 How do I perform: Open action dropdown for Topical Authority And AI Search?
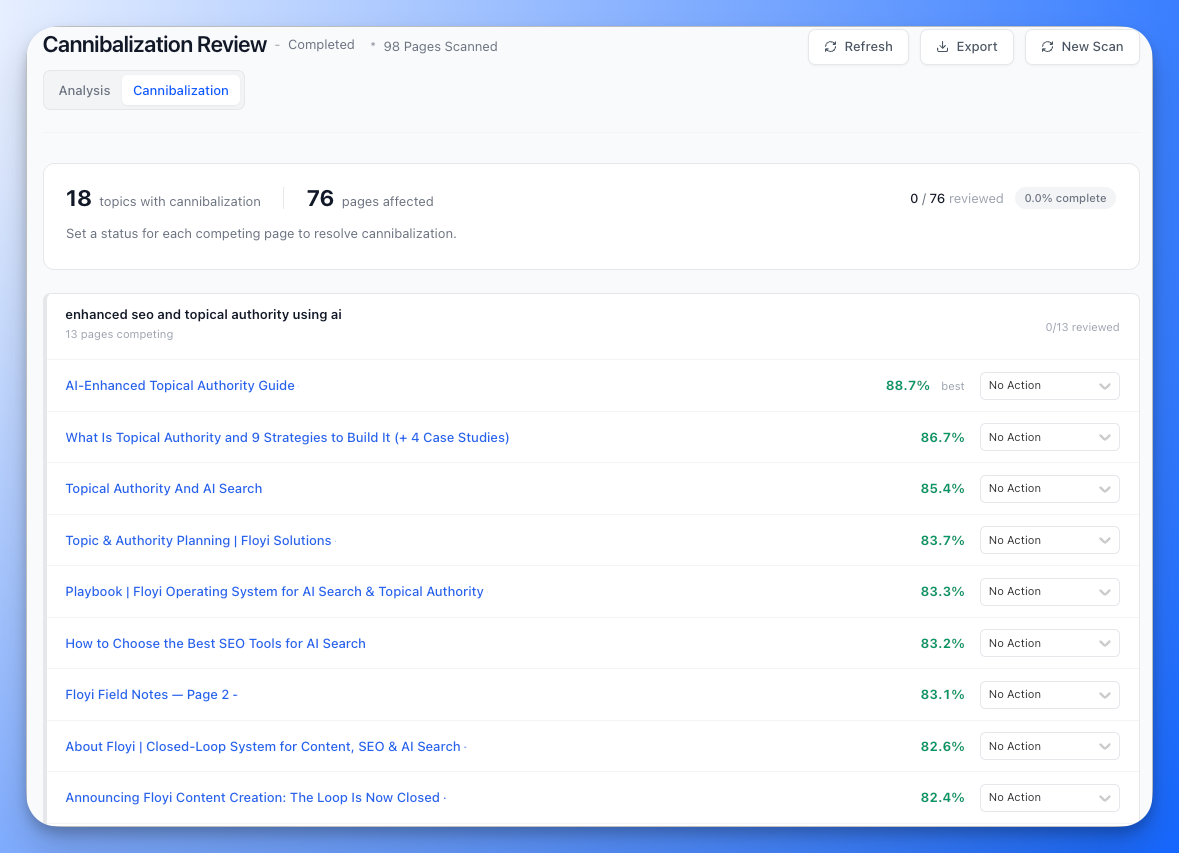[x=1049, y=489]
